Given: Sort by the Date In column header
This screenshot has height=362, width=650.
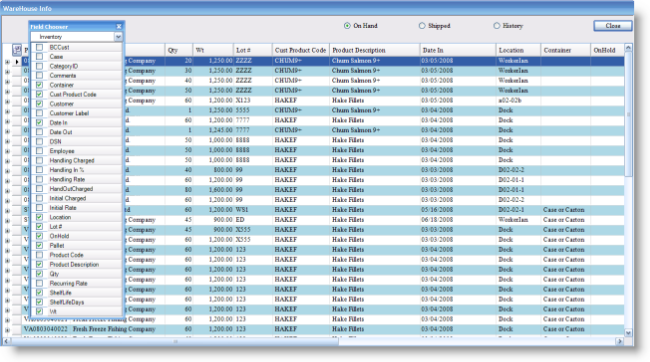Looking at the screenshot, I should pyautogui.click(x=458, y=50).
